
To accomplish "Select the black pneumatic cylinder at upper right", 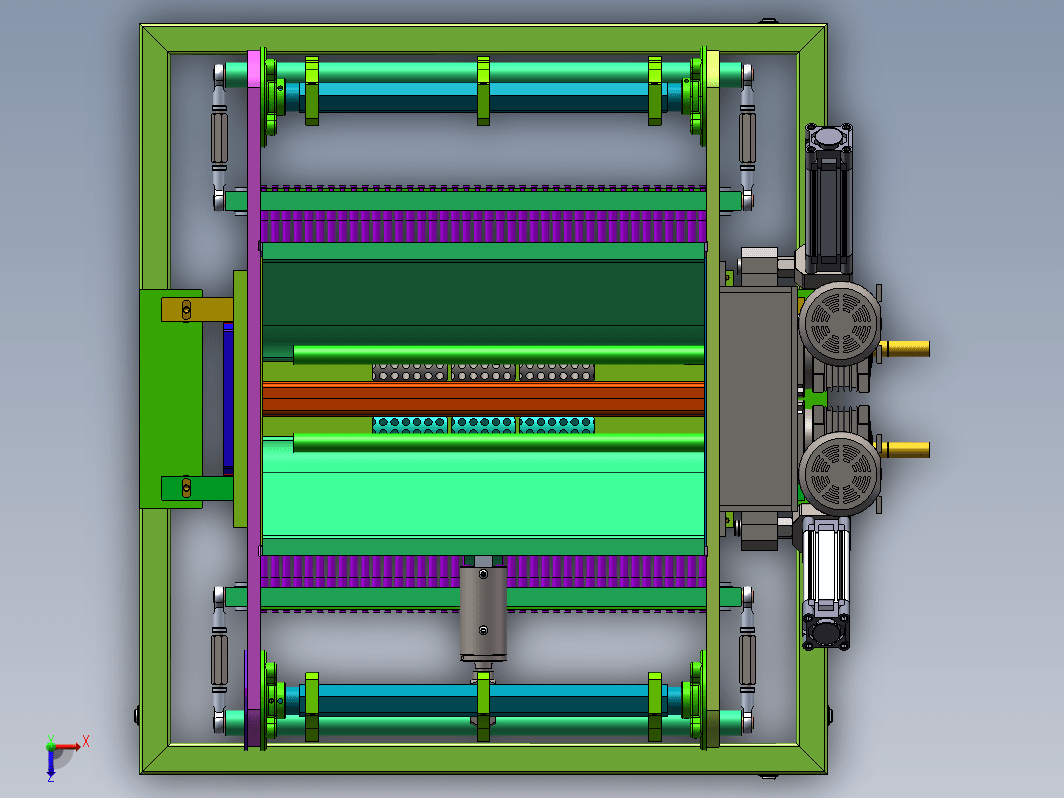I will [x=829, y=201].
